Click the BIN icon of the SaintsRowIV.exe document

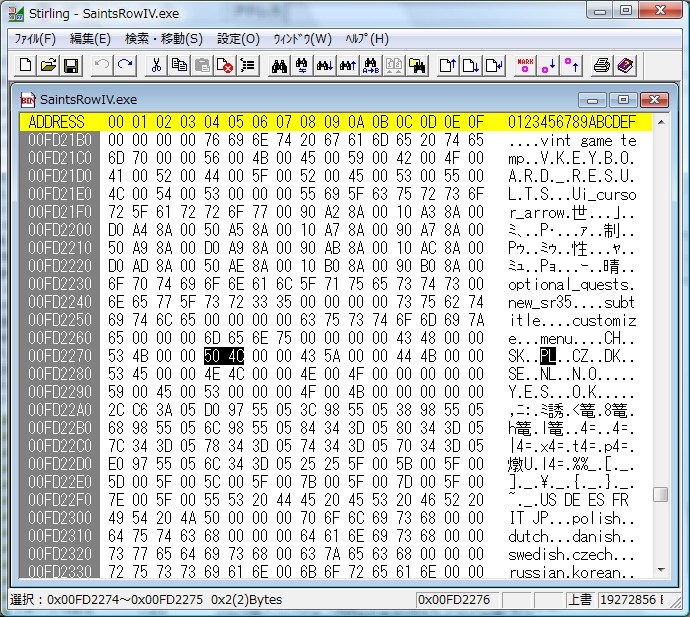tap(28, 100)
